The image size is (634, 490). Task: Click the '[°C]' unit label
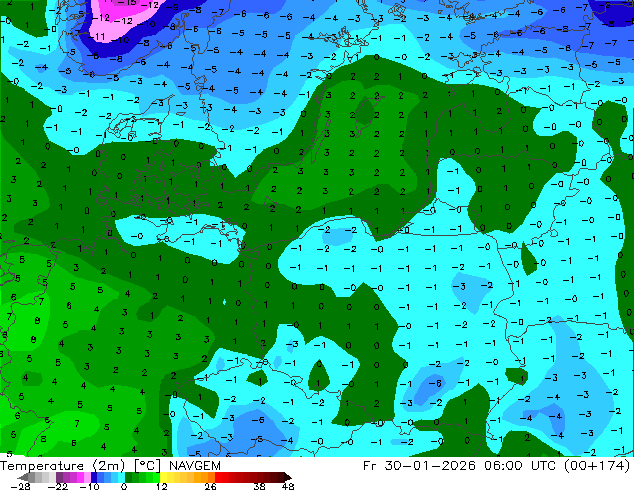coord(147,466)
